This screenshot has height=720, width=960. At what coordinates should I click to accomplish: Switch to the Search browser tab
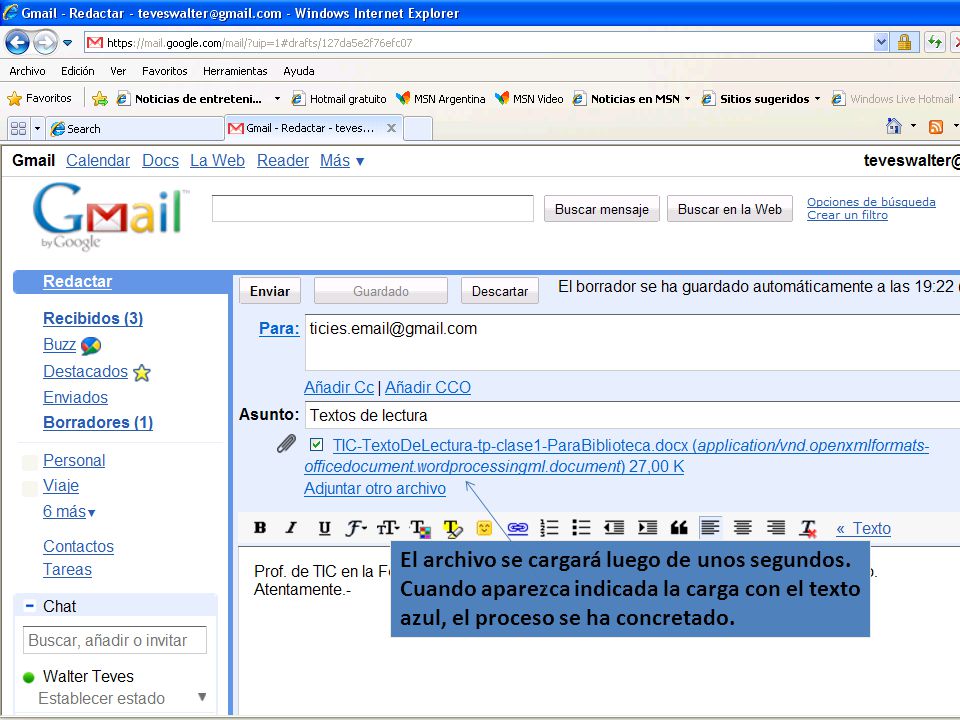(136, 129)
